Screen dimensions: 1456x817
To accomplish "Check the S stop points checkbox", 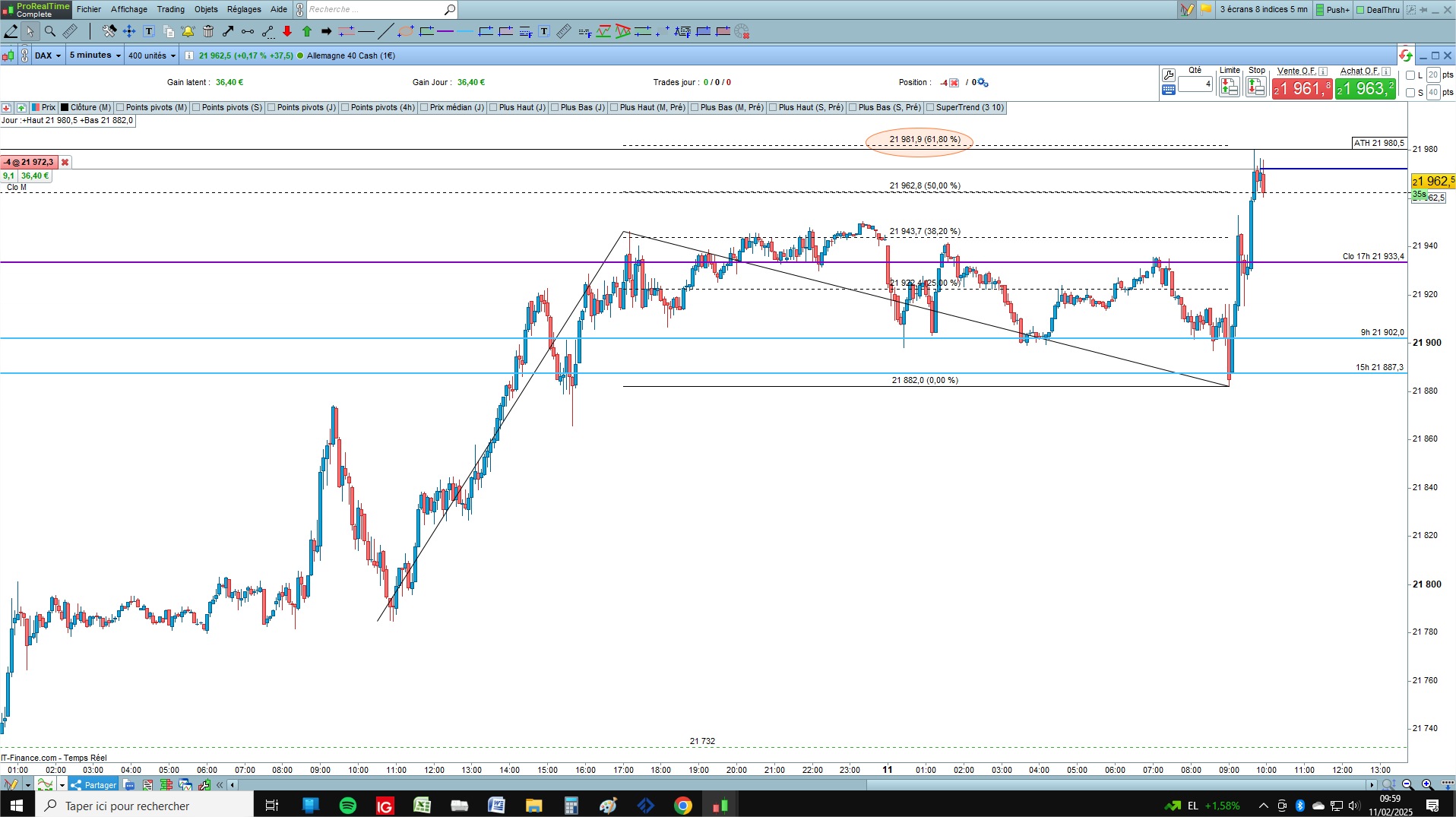I will [x=1410, y=93].
